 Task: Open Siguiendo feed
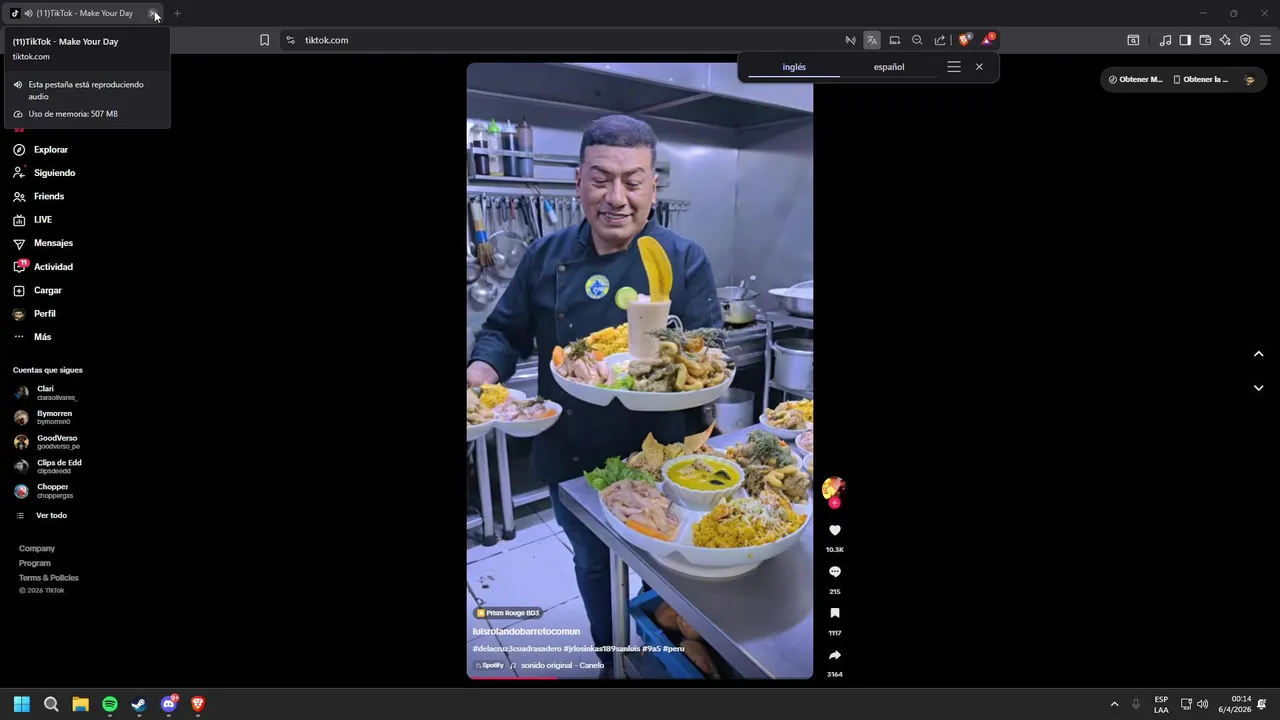pos(44,173)
